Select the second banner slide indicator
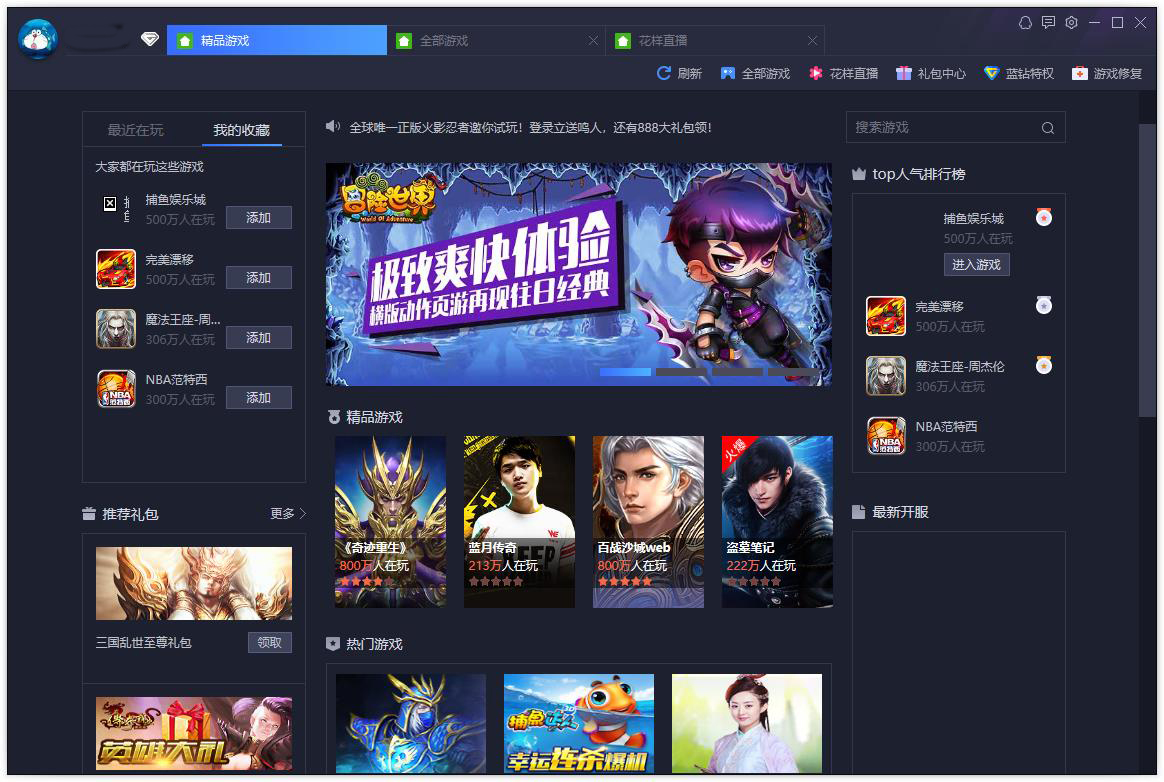Screen dimensions: 1164x782 (681, 372)
